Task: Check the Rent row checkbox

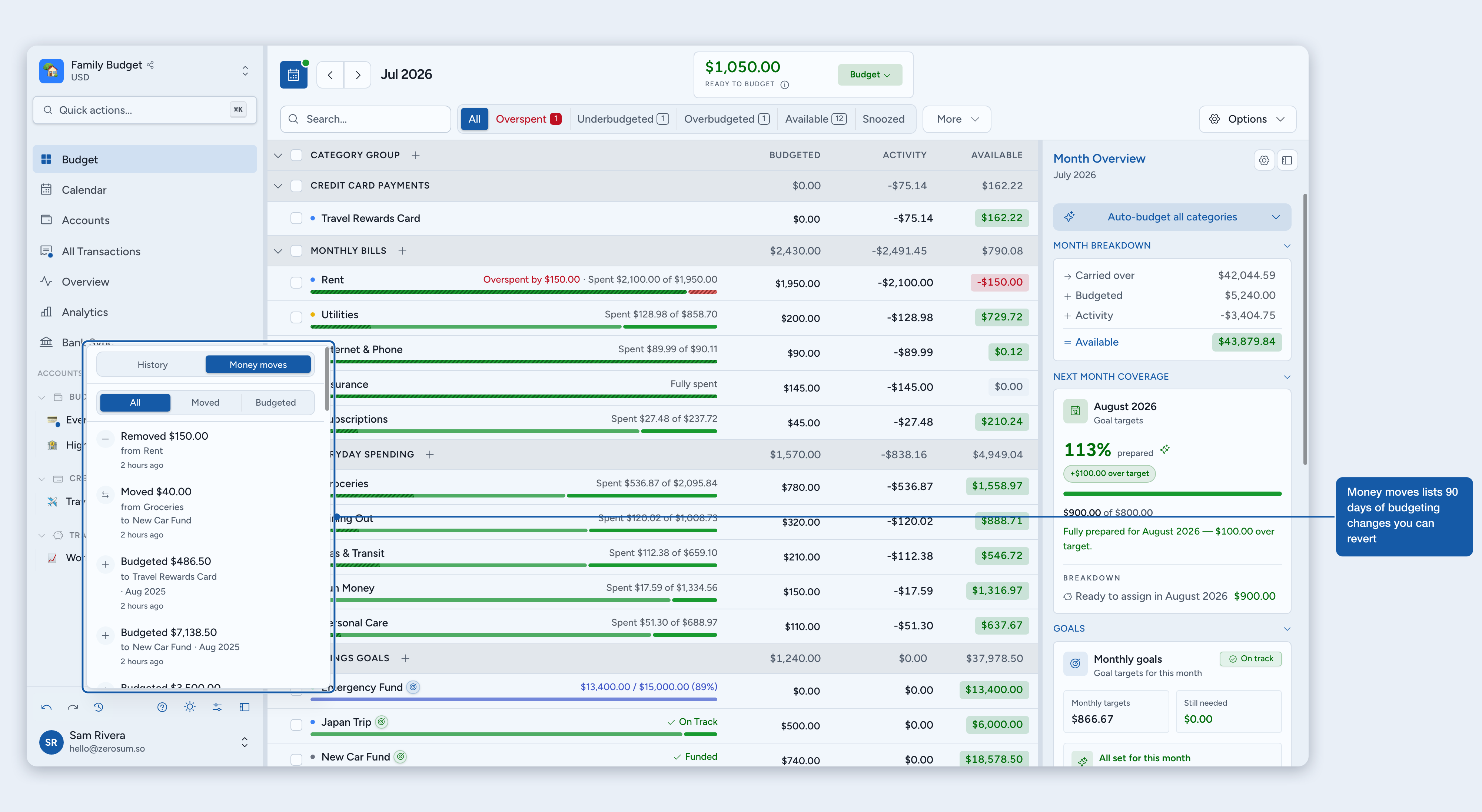Action: tap(296, 282)
